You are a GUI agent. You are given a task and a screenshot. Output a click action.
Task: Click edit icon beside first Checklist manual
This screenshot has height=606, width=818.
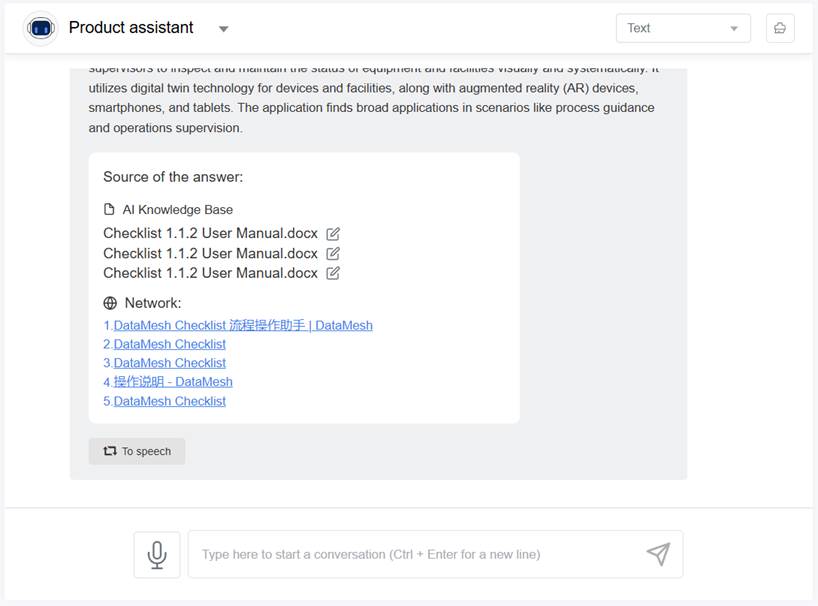[x=333, y=234]
